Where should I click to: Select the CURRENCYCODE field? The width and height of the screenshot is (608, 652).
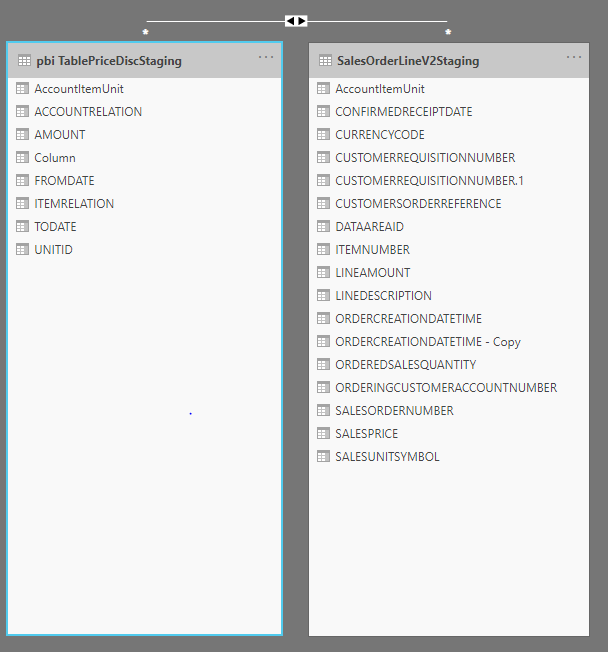click(380, 135)
